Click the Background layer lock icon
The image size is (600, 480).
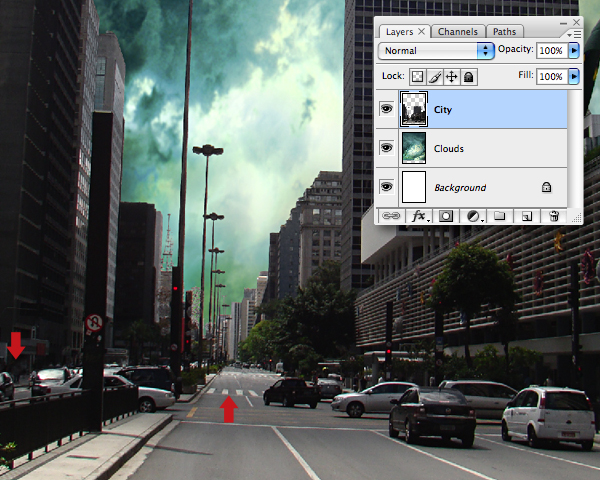[546, 187]
